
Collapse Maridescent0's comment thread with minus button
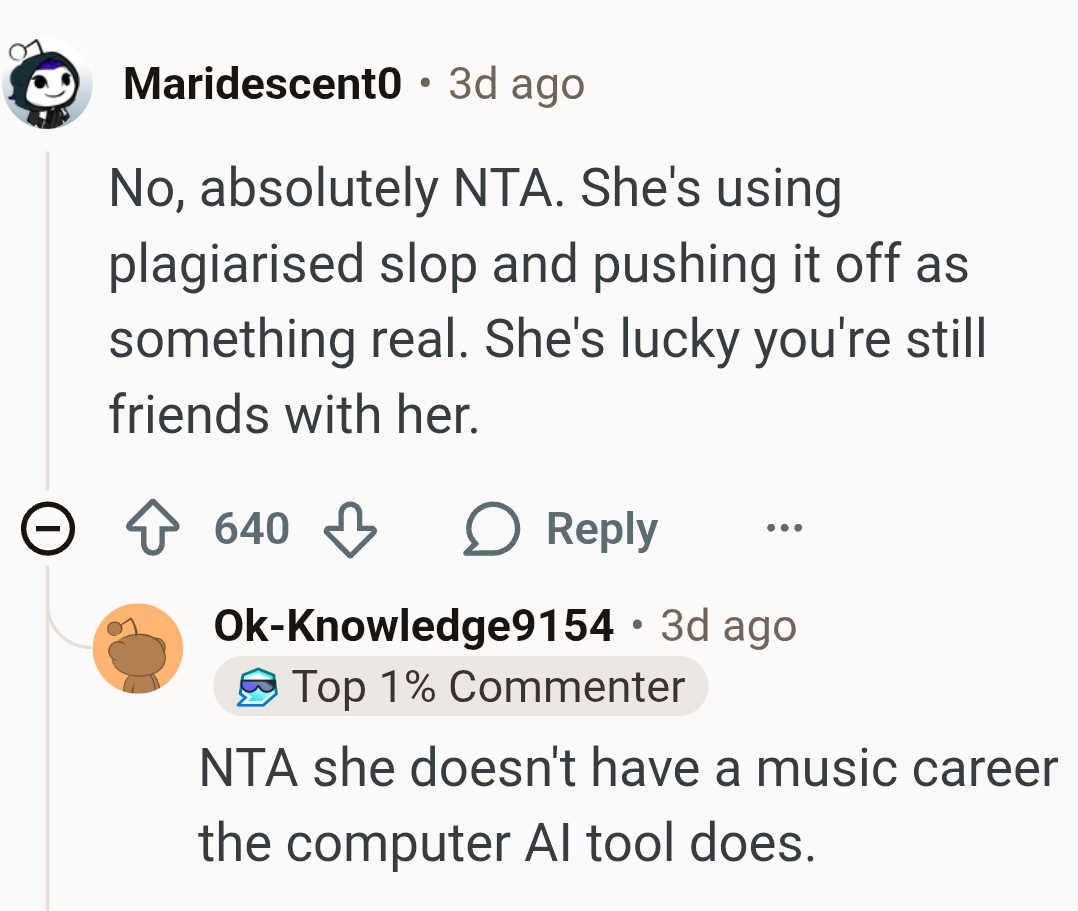(48, 529)
